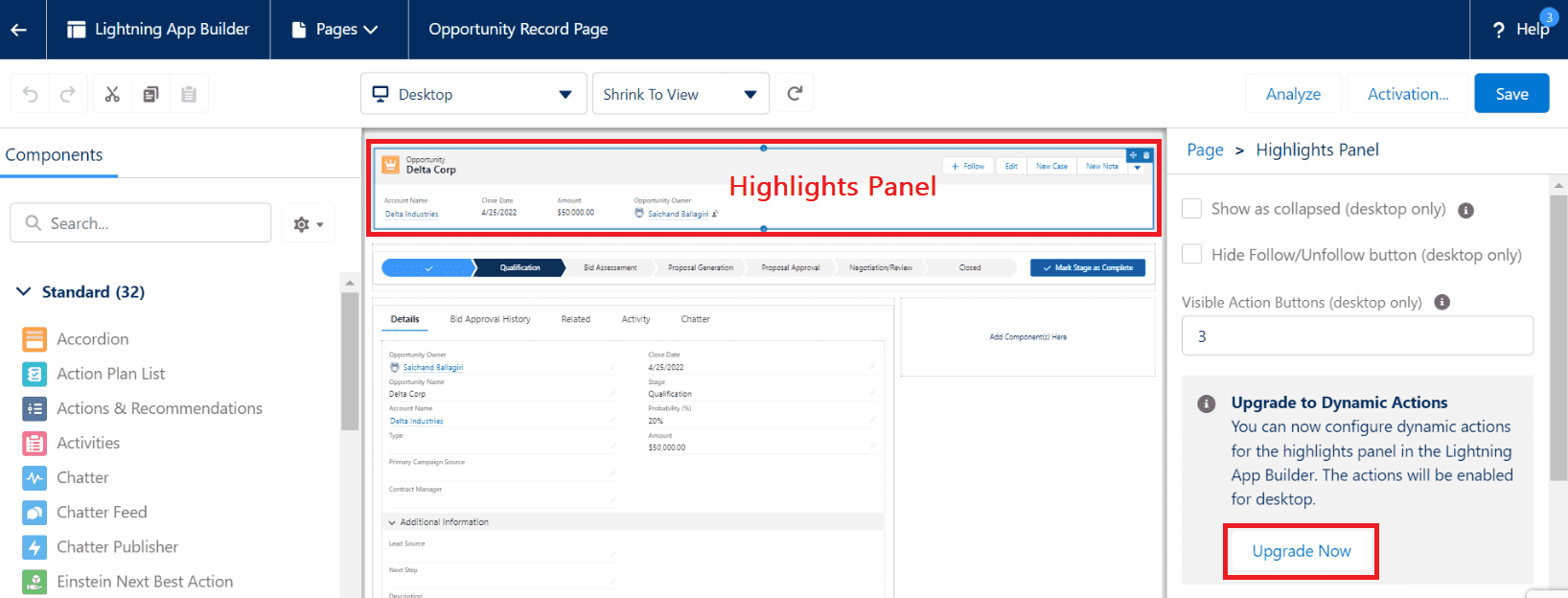1568x598 pixels.
Task: Click the Edit button in highlights panel
Action: pos(1011,166)
